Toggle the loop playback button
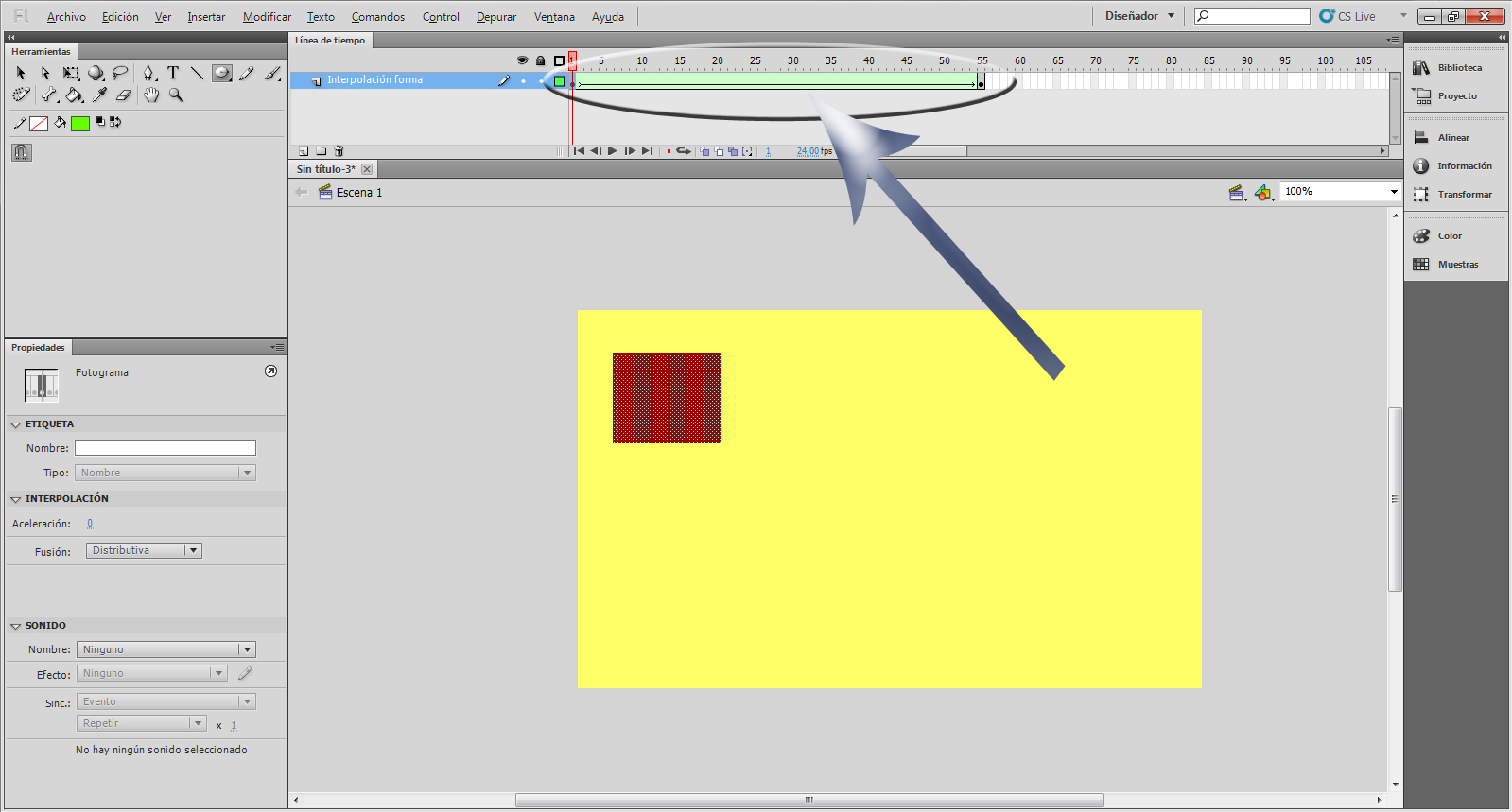The height and width of the screenshot is (812, 1512). 684,151
